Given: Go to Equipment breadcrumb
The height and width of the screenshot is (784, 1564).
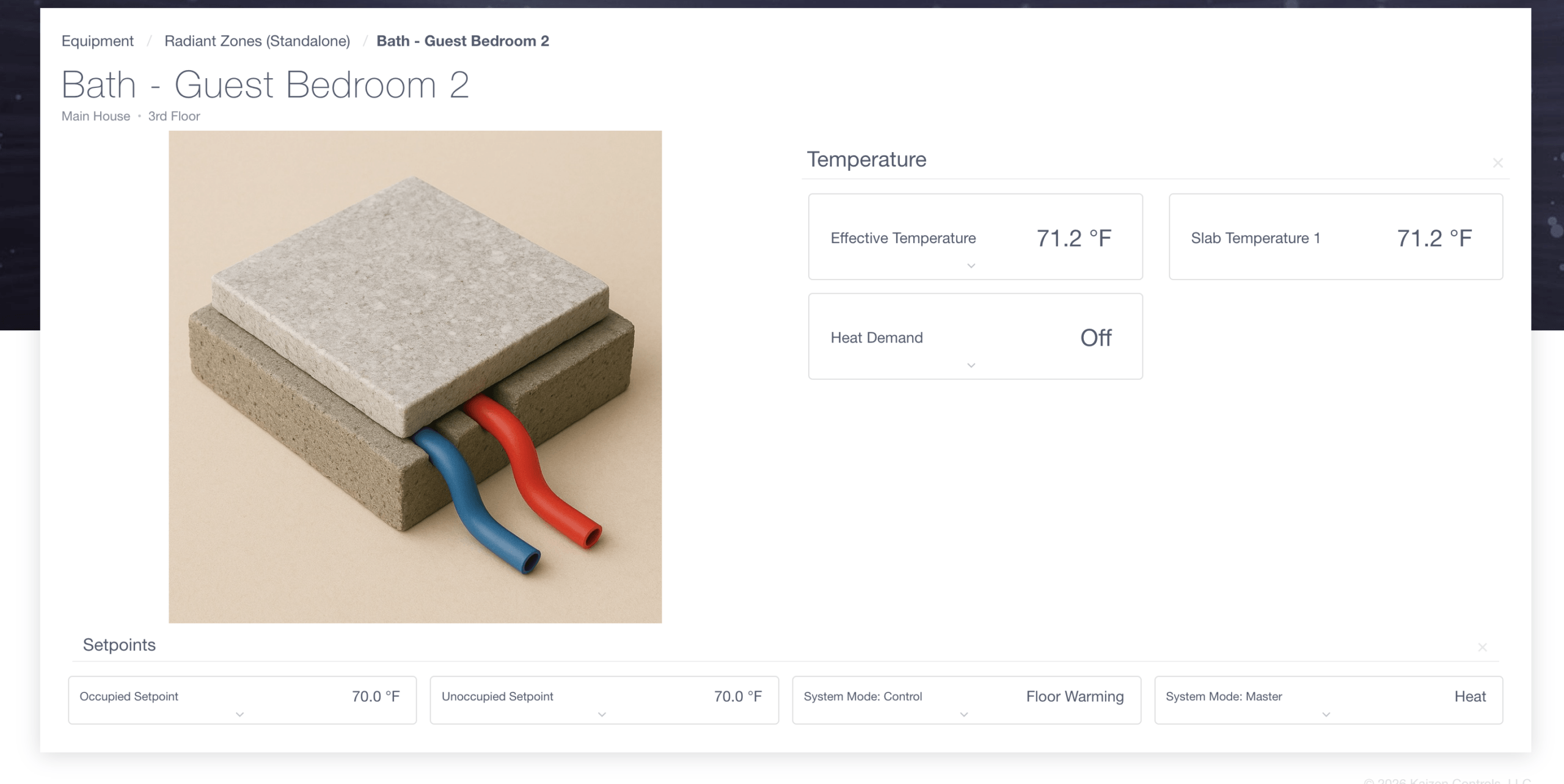Looking at the screenshot, I should 97,41.
